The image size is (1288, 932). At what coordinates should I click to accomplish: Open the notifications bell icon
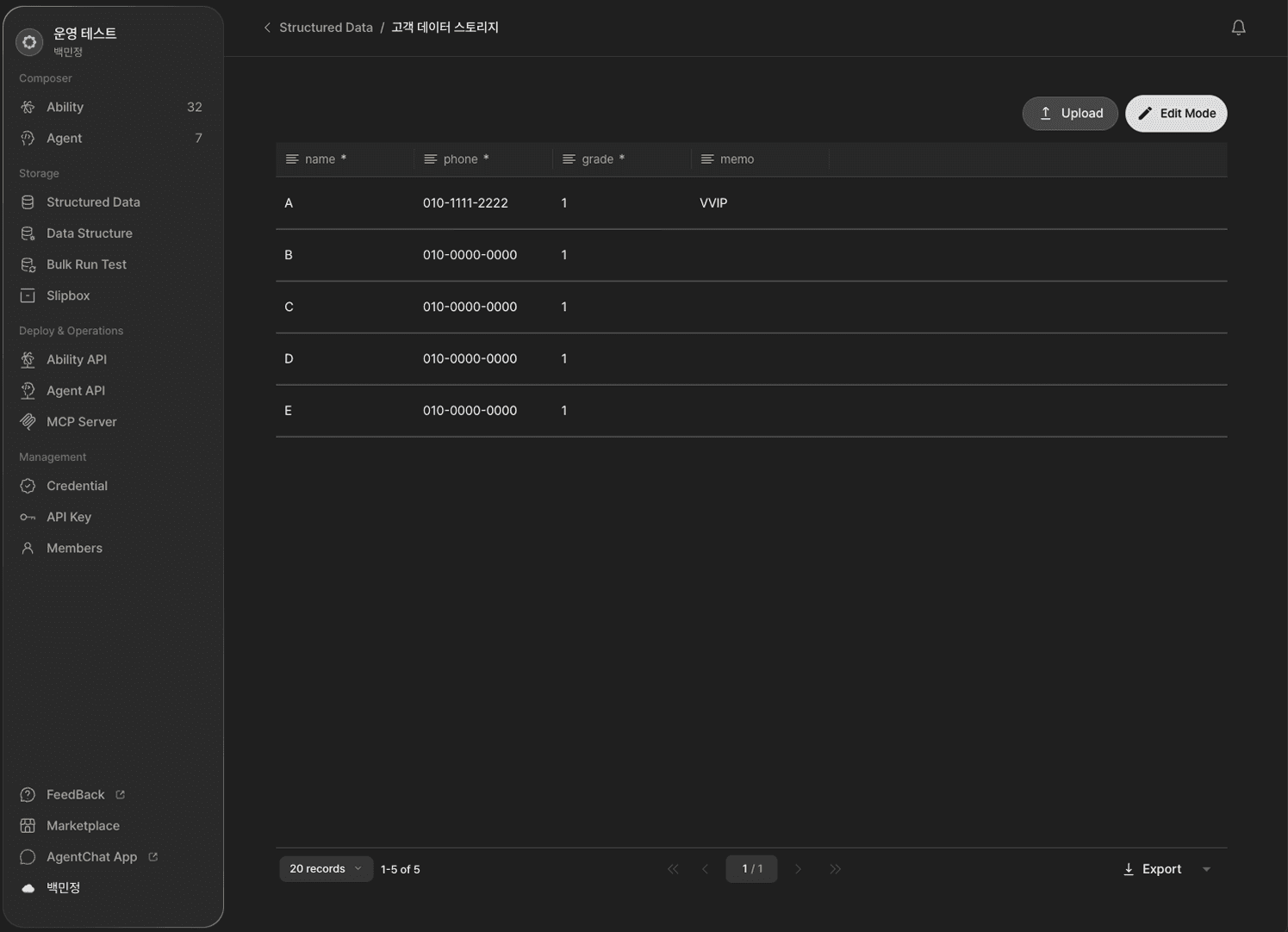pyautogui.click(x=1238, y=28)
